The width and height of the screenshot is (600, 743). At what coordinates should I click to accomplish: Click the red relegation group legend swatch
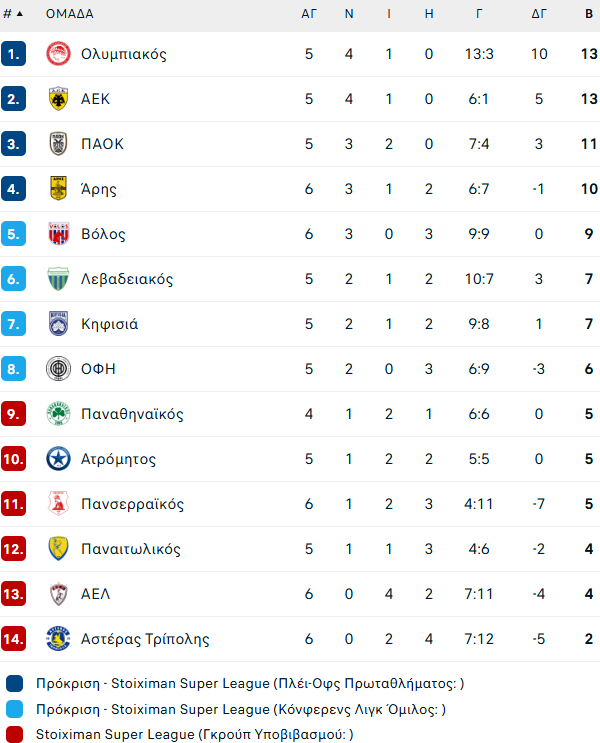click(x=14, y=734)
